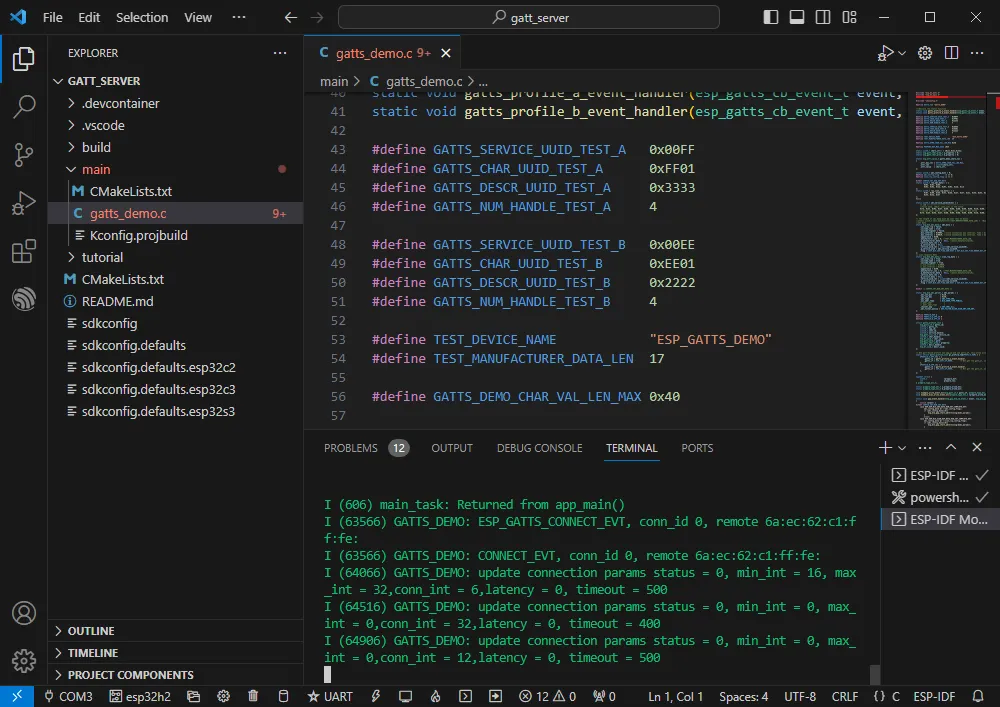Open SDK configuration editor gear in status bar
The image size is (1000, 707).
coord(223,697)
